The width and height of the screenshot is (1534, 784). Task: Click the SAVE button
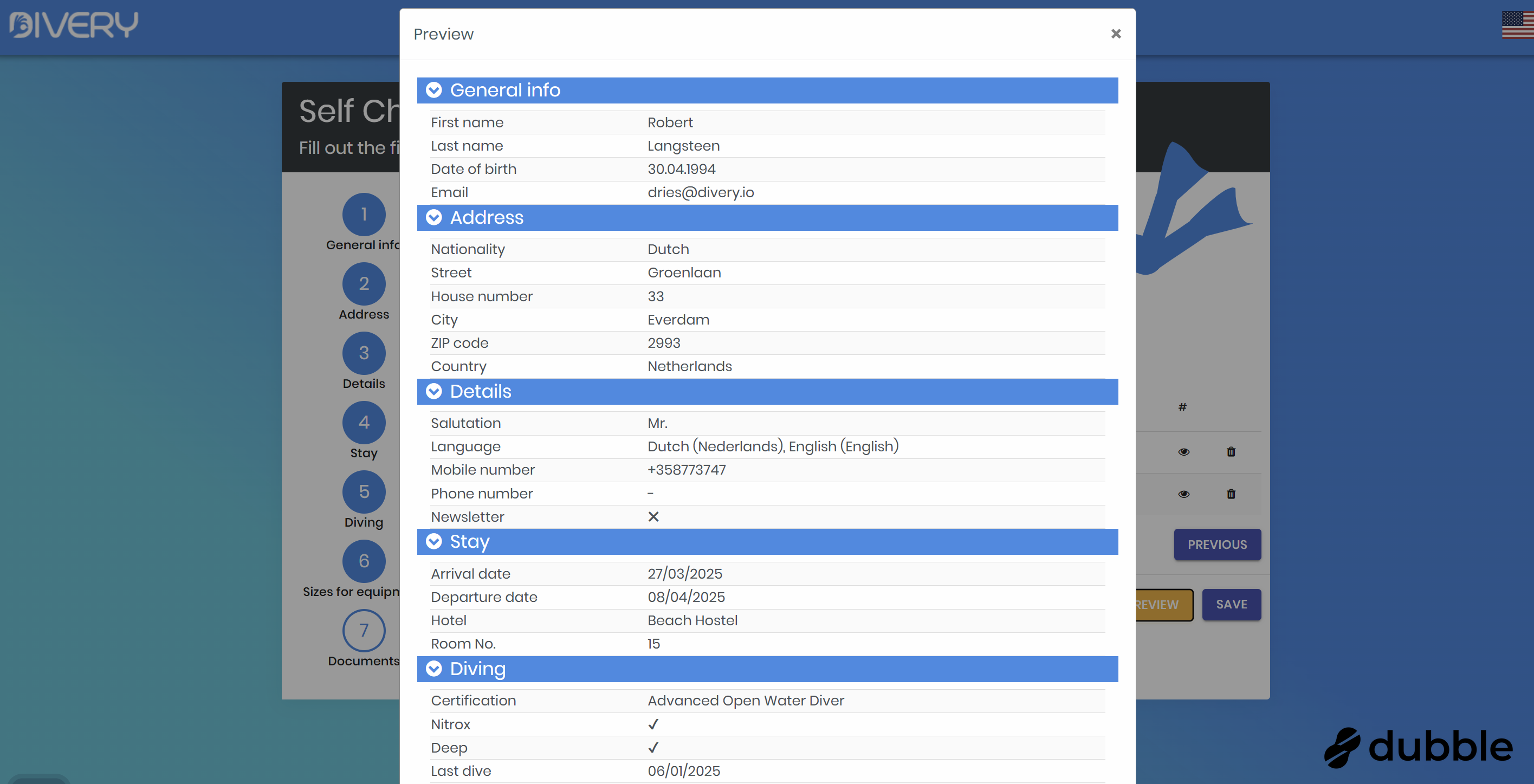1231,604
